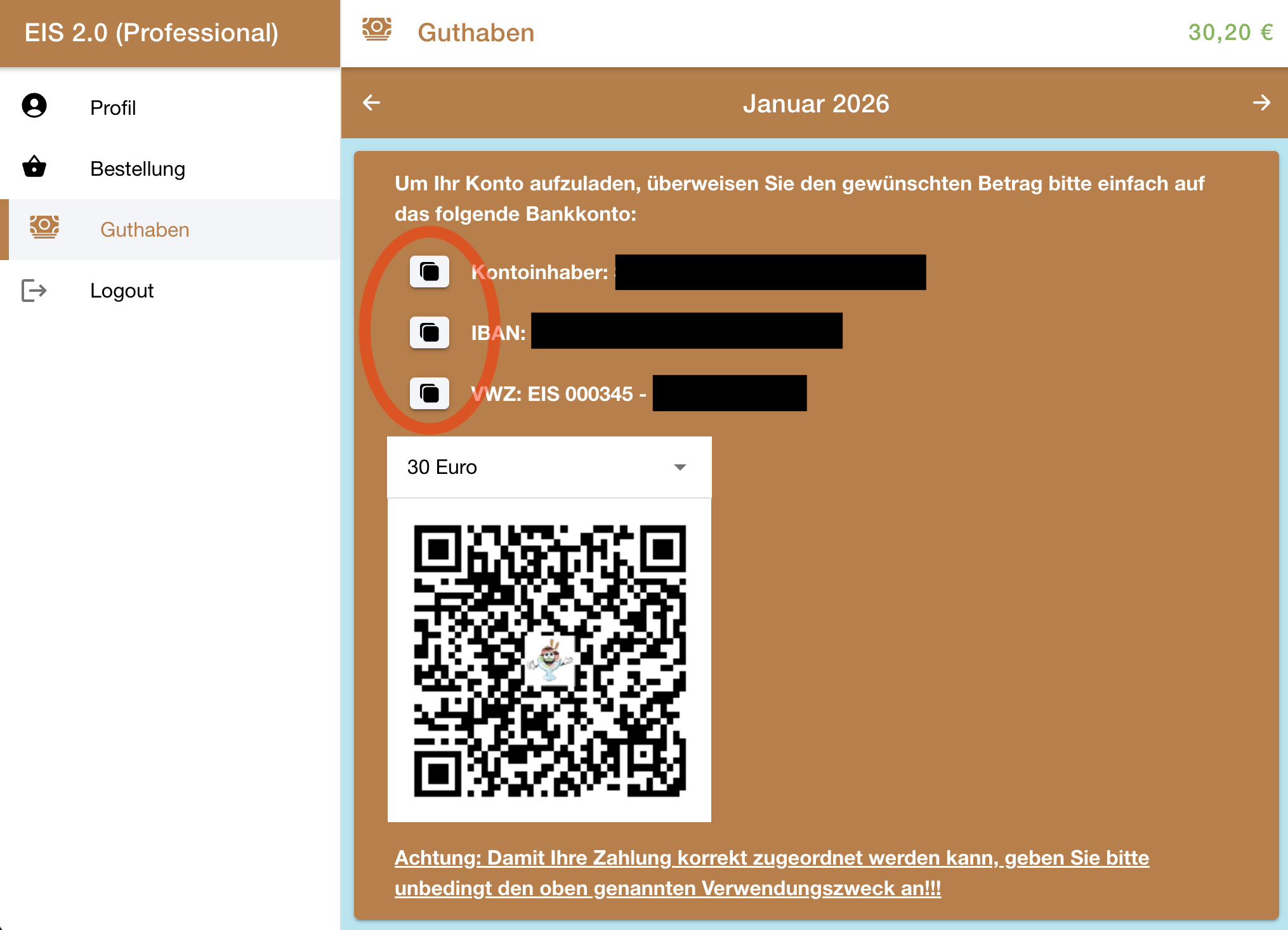Open the Profil menu entry
The height and width of the screenshot is (930, 1288).
113,108
